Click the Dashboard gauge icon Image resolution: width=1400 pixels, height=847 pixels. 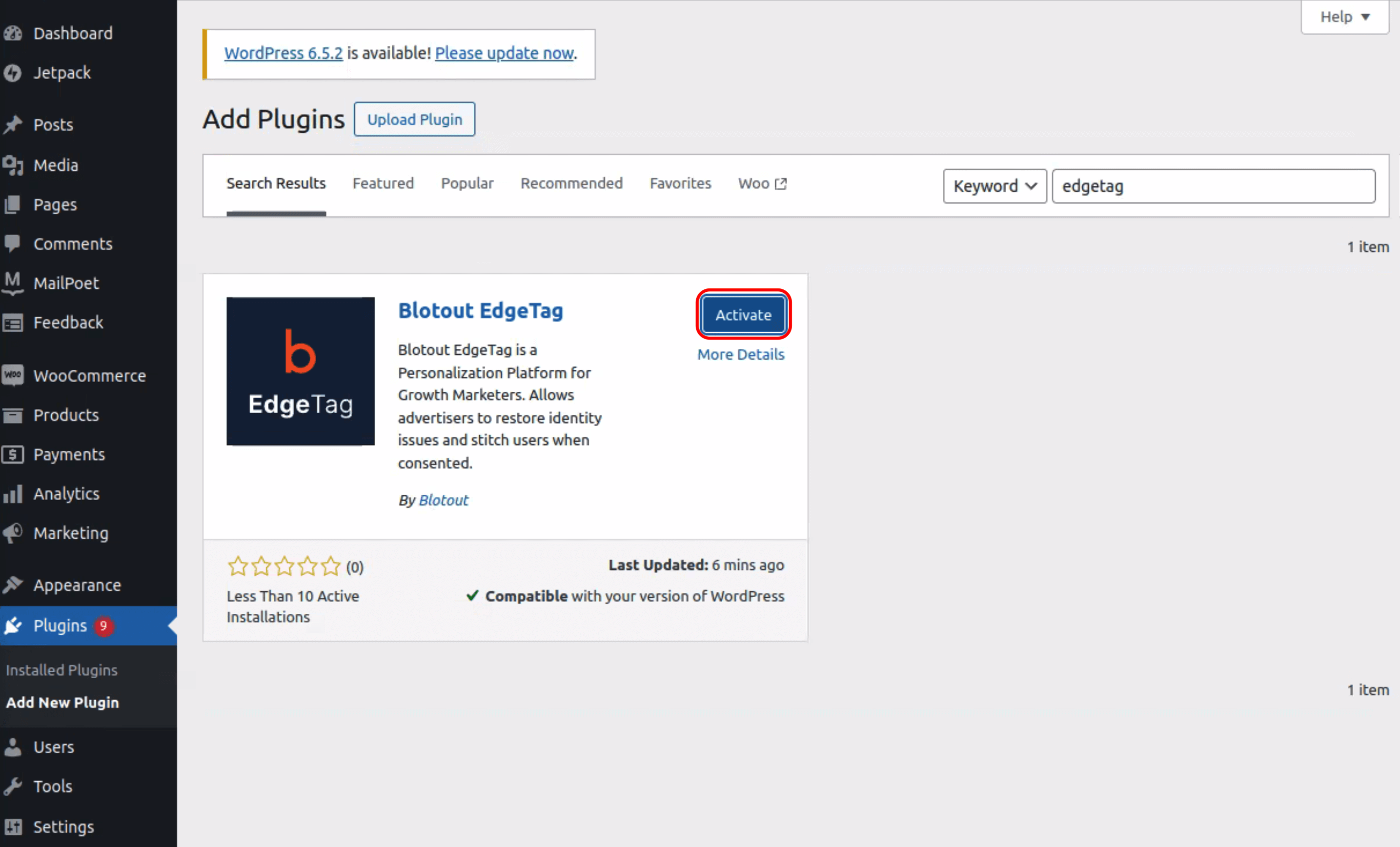click(13, 34)
